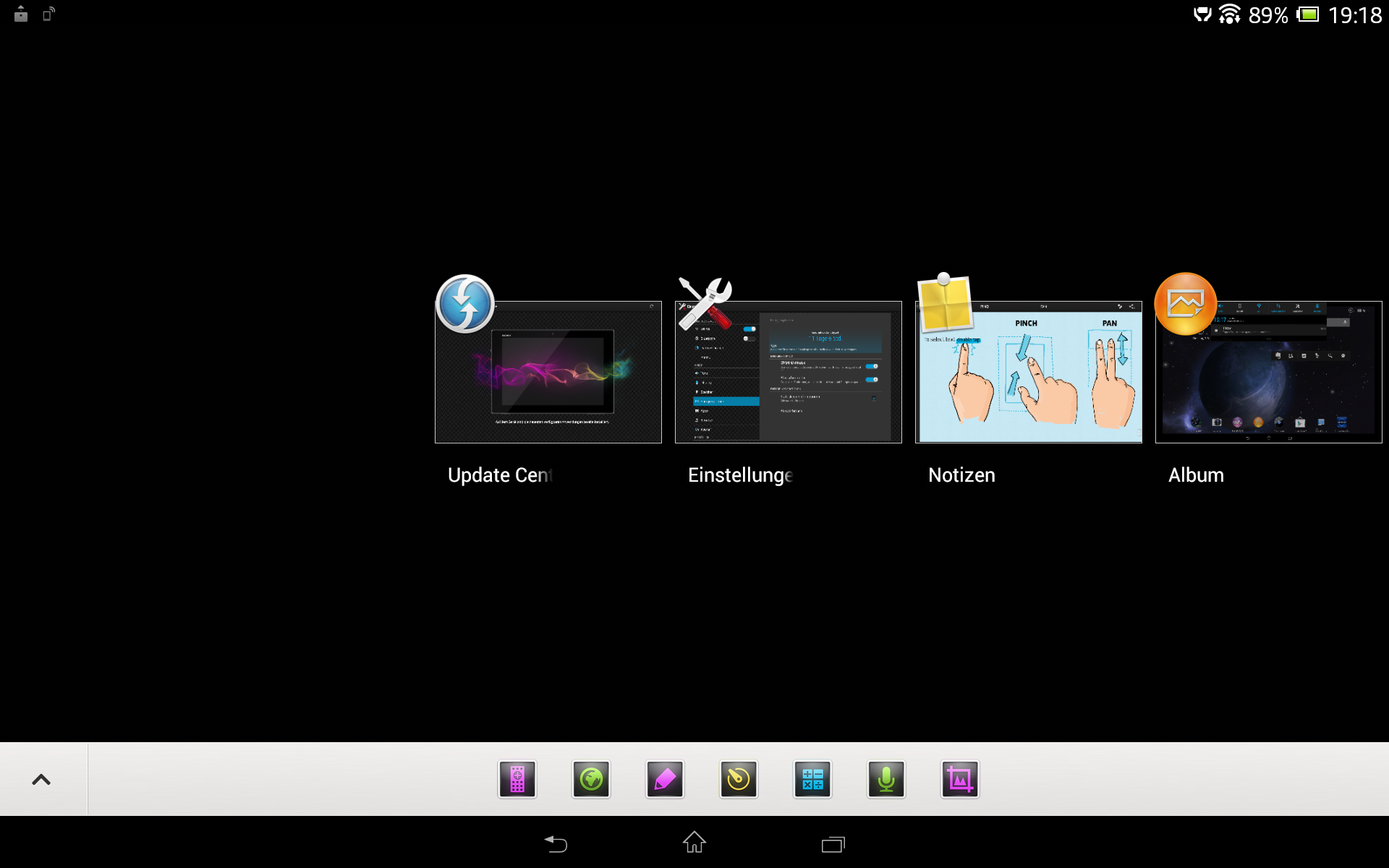The image size is (1389, 868).
Task: Tap the Notizen label text
Action: coord(961,475)
